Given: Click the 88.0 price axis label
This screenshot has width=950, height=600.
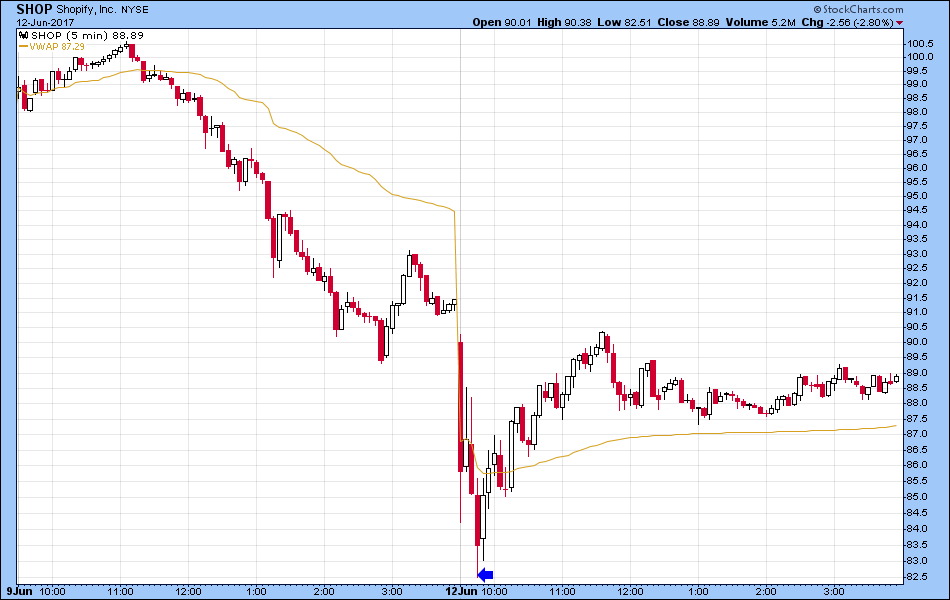Looking at the screenshot, I should 917,403.
